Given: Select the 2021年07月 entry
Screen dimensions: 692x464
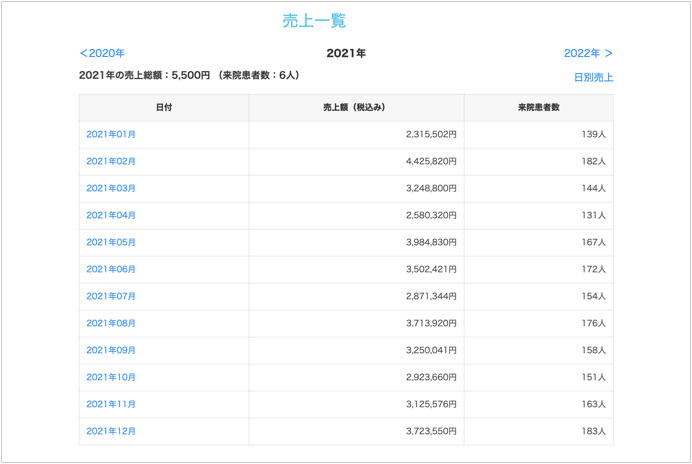Looking at the screenshot, I should click(x=111, y=296).
